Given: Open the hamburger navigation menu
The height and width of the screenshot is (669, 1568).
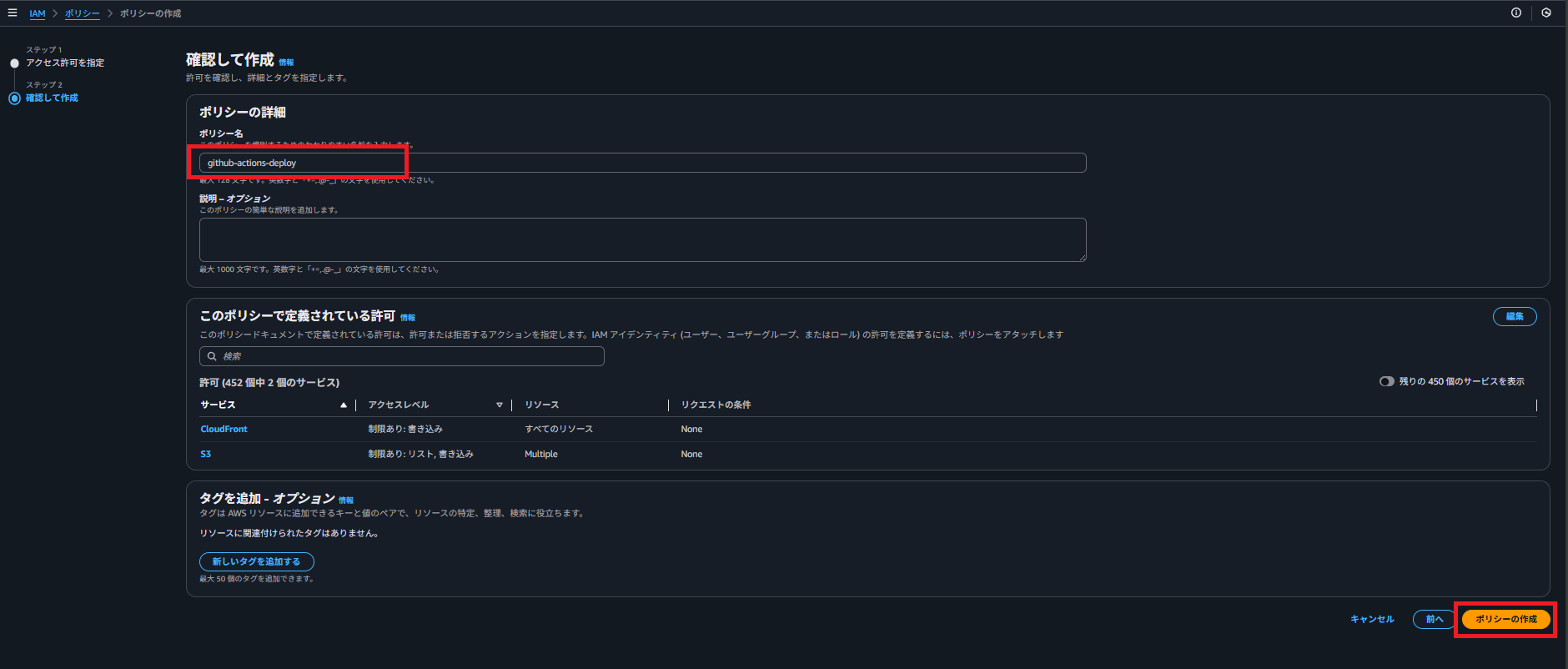Looking at the screenshot, I should tap(13, 13).
